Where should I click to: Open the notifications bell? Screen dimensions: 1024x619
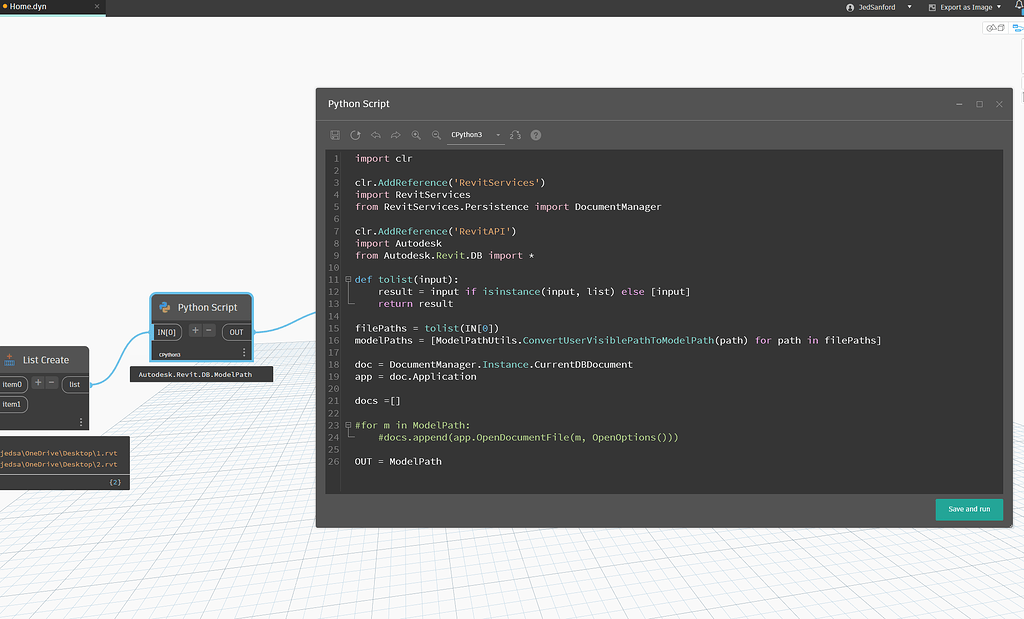(x=1017, y=6)
